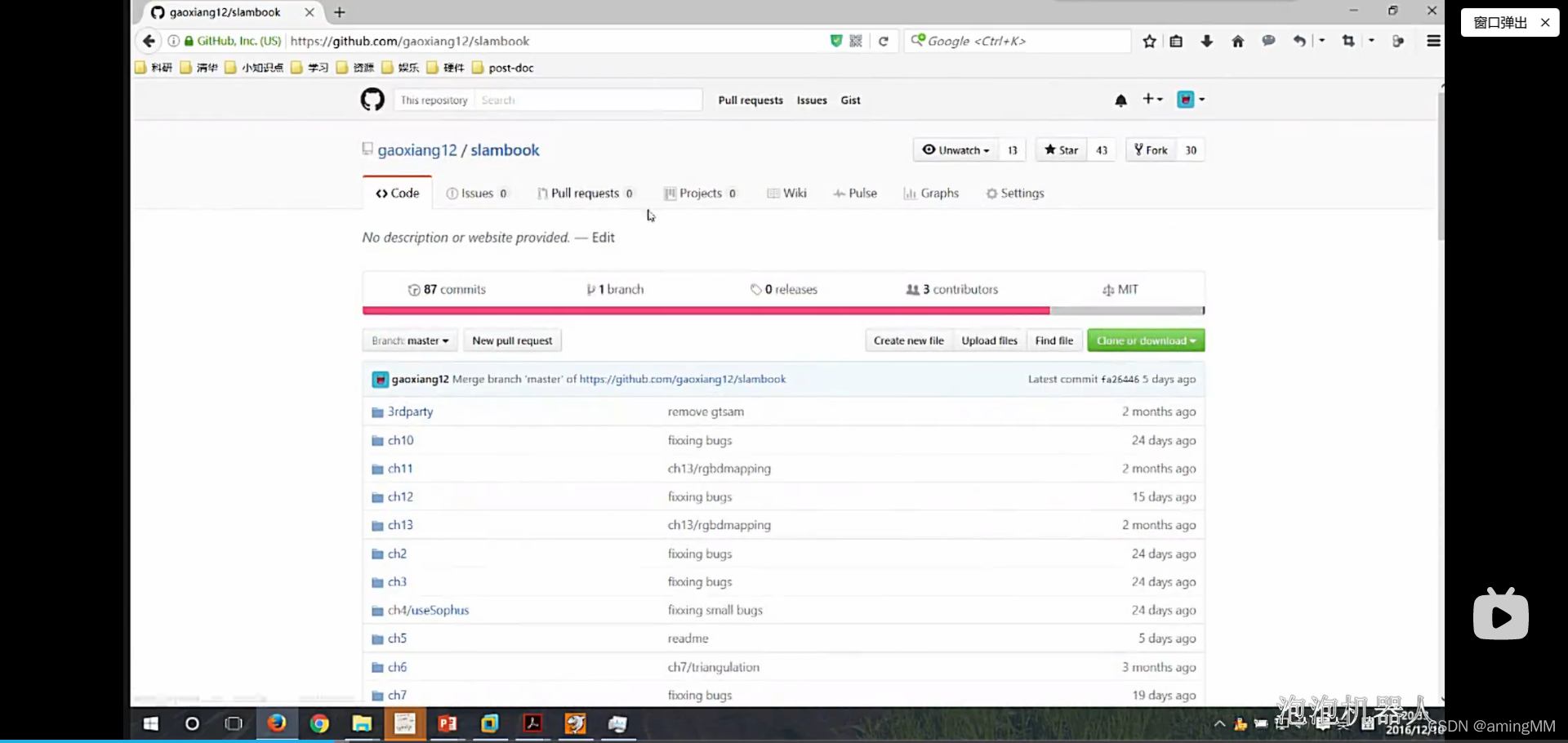The height and width of the screenshot is (743, 1568).
Task: Click the green shield icon in address bar
Action: [835, 41]
